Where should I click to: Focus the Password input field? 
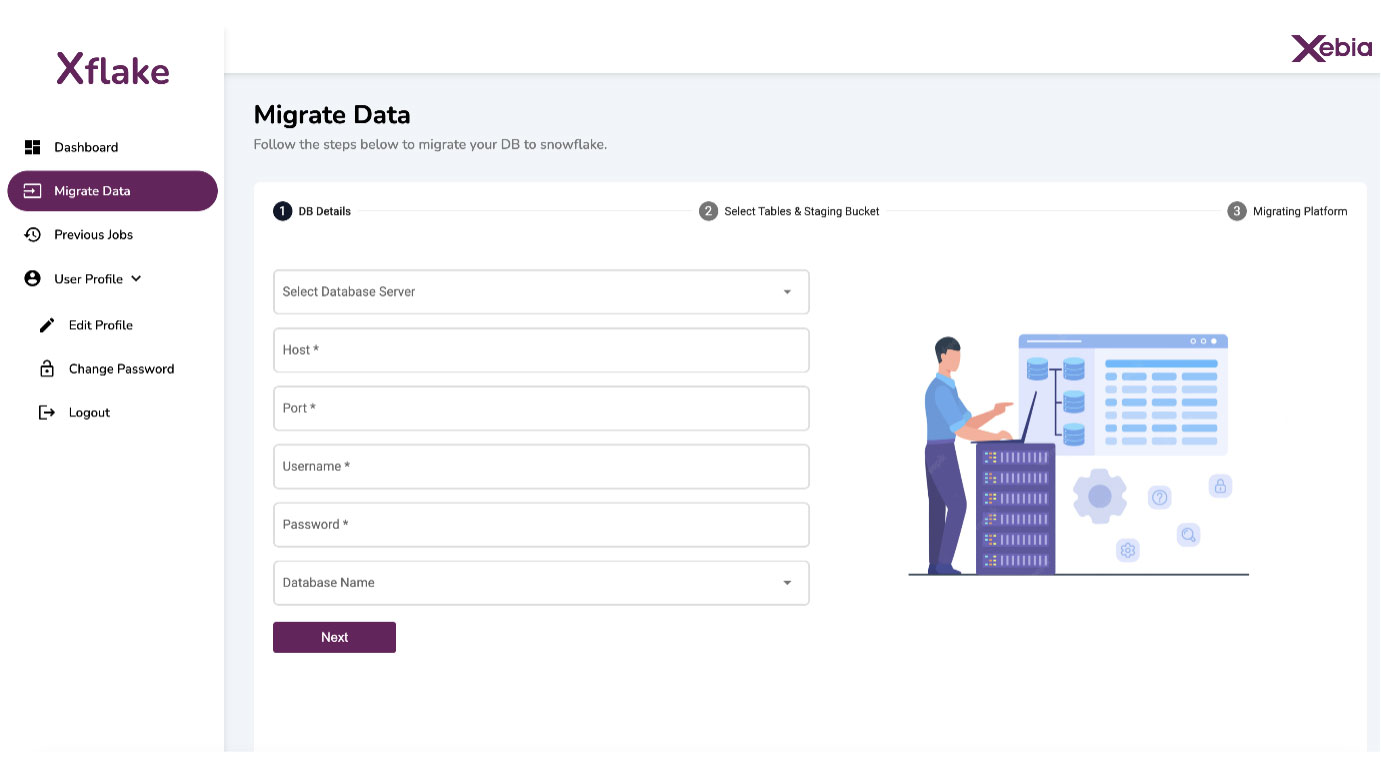click(x=541, y=524)
